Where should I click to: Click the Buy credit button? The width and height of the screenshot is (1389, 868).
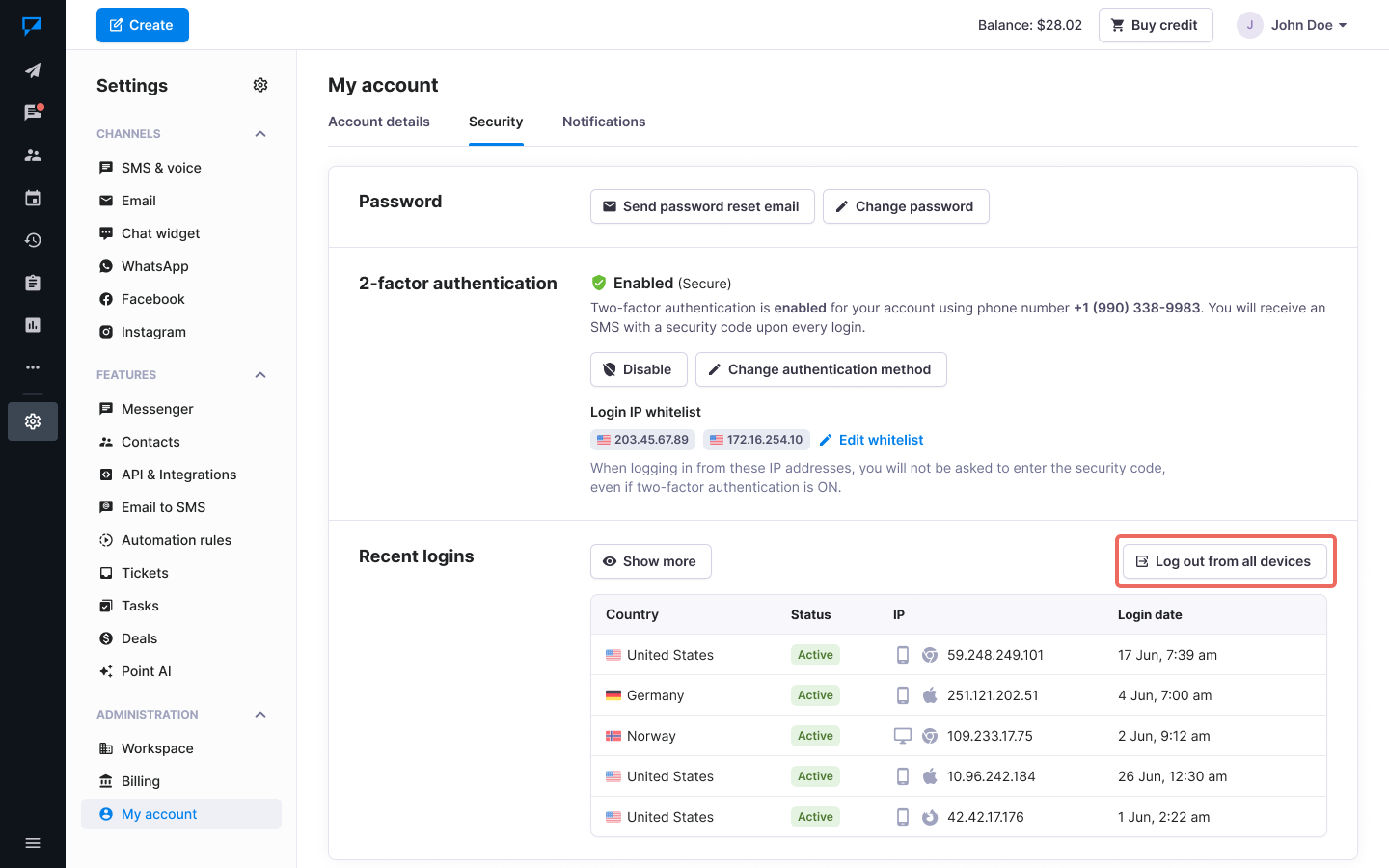[1155, 25]
